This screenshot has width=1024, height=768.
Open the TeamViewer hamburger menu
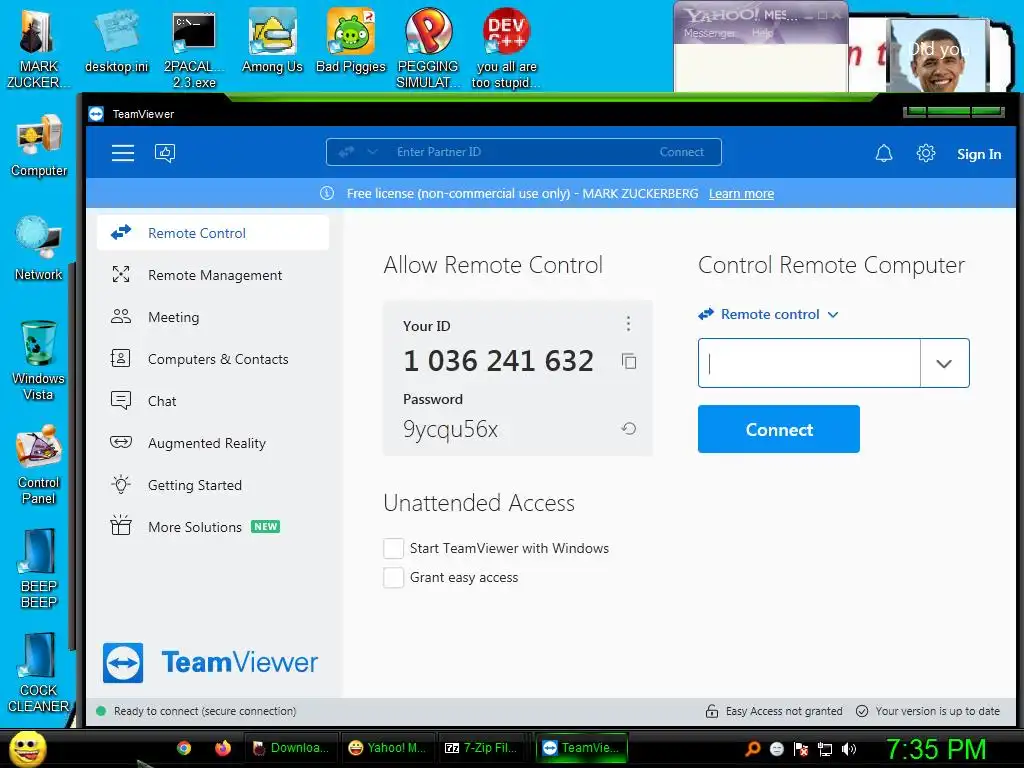[123, 153]
